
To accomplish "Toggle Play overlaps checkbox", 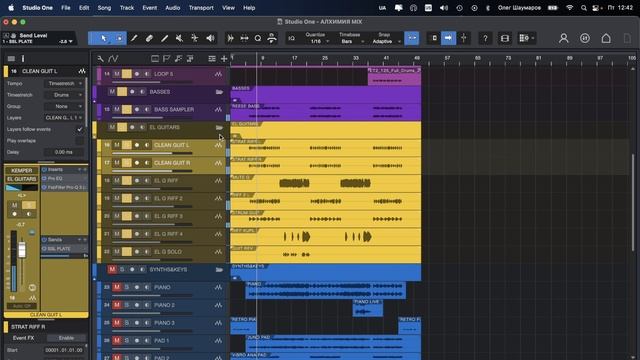I will tap(80, 140).
